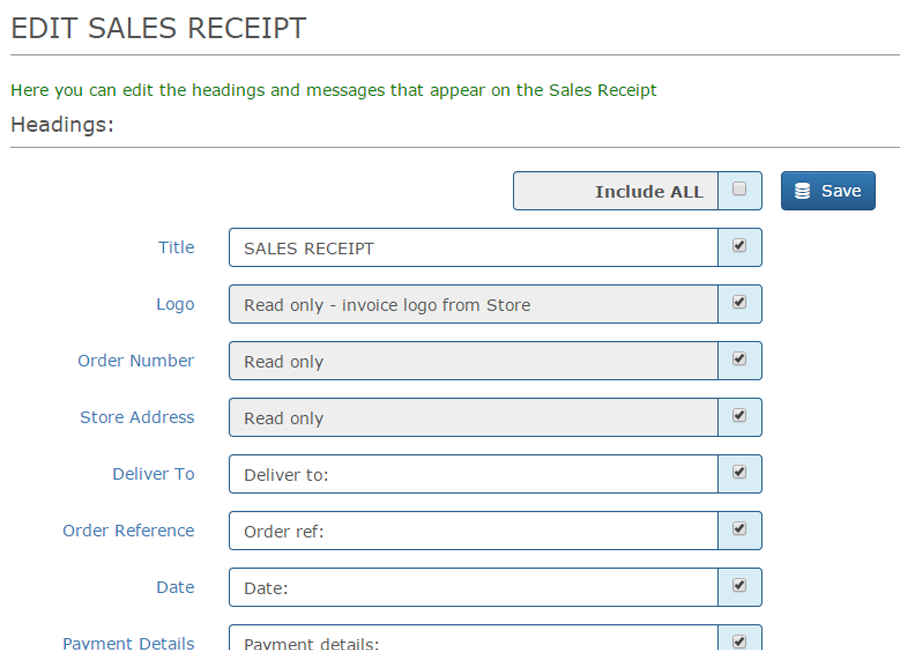Viewport: 900px width, 650px height.
Task: Click the read-only Store Address field
Action: click(x=472, y=418)
